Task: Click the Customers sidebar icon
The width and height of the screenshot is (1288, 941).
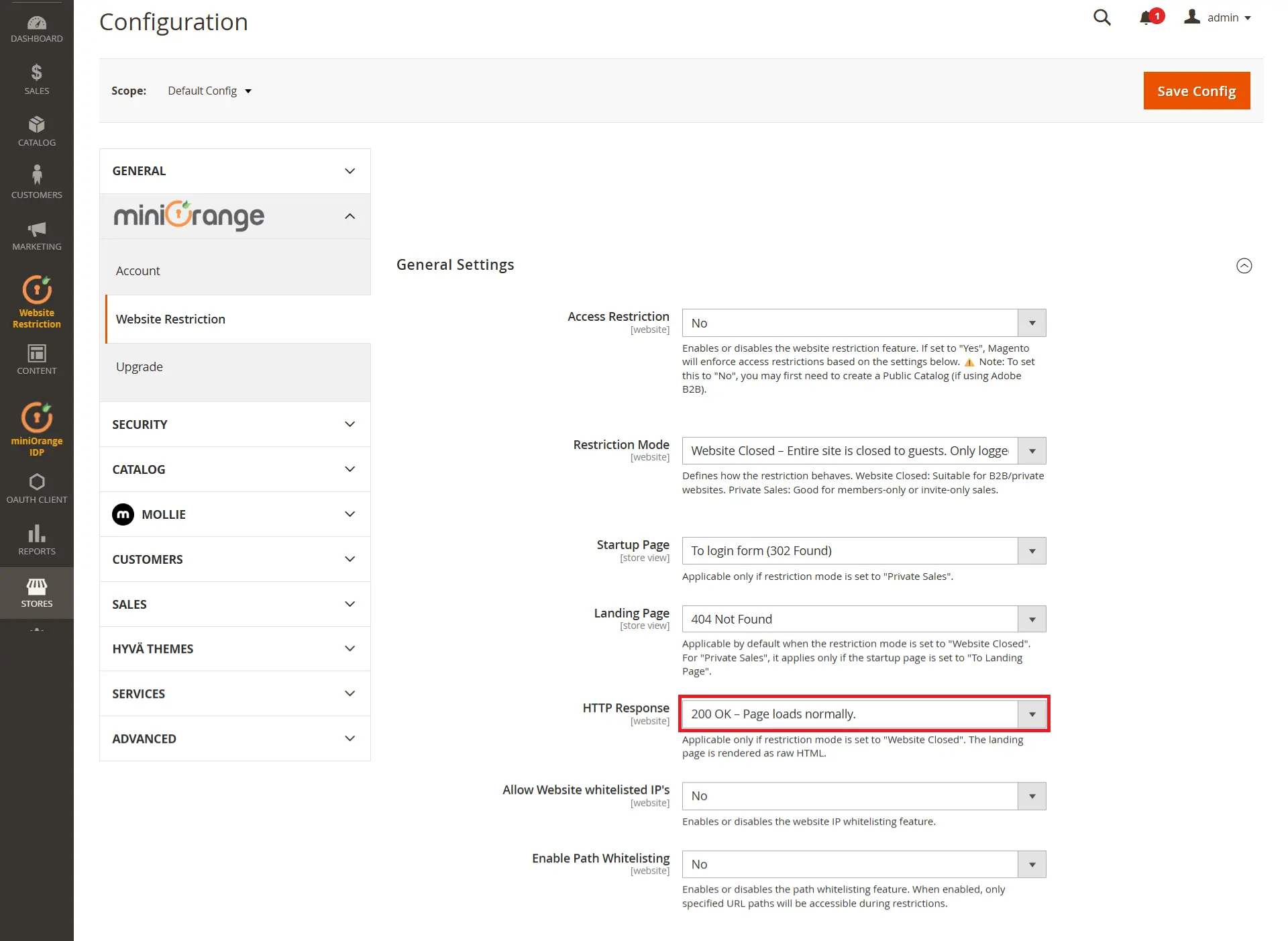Action: pos(36,180)
